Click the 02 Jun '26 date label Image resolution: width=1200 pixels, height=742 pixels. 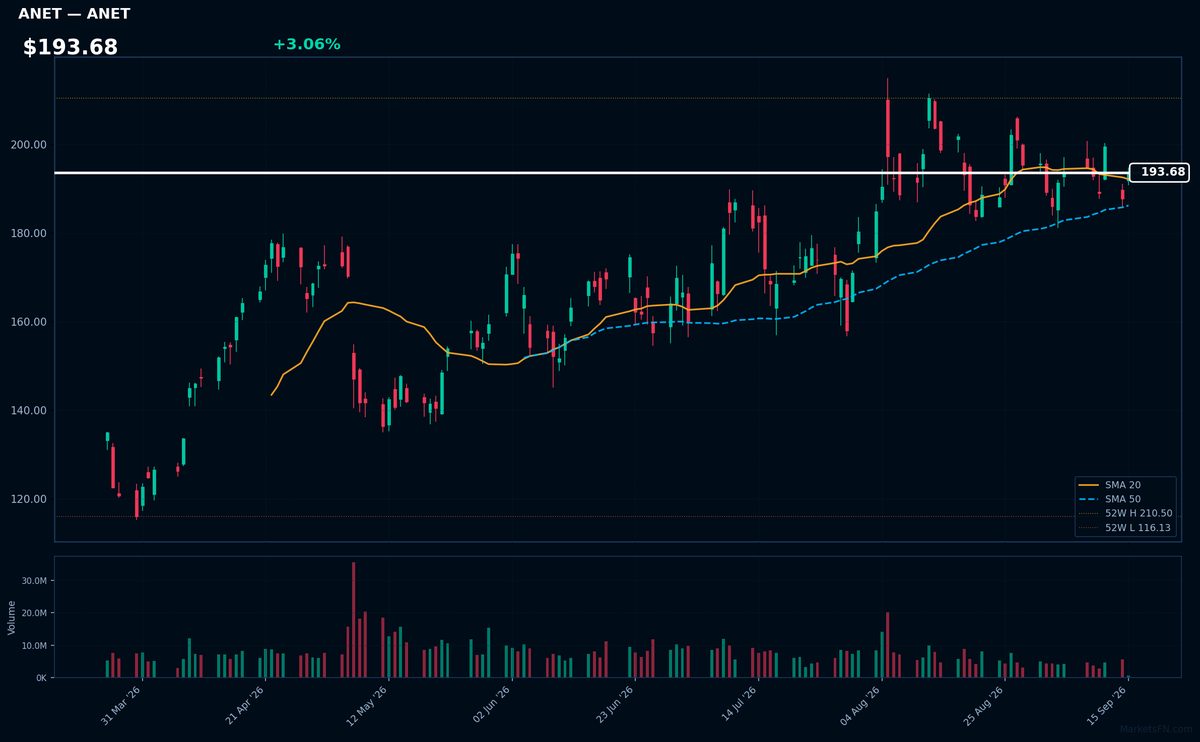click(490, 705)
